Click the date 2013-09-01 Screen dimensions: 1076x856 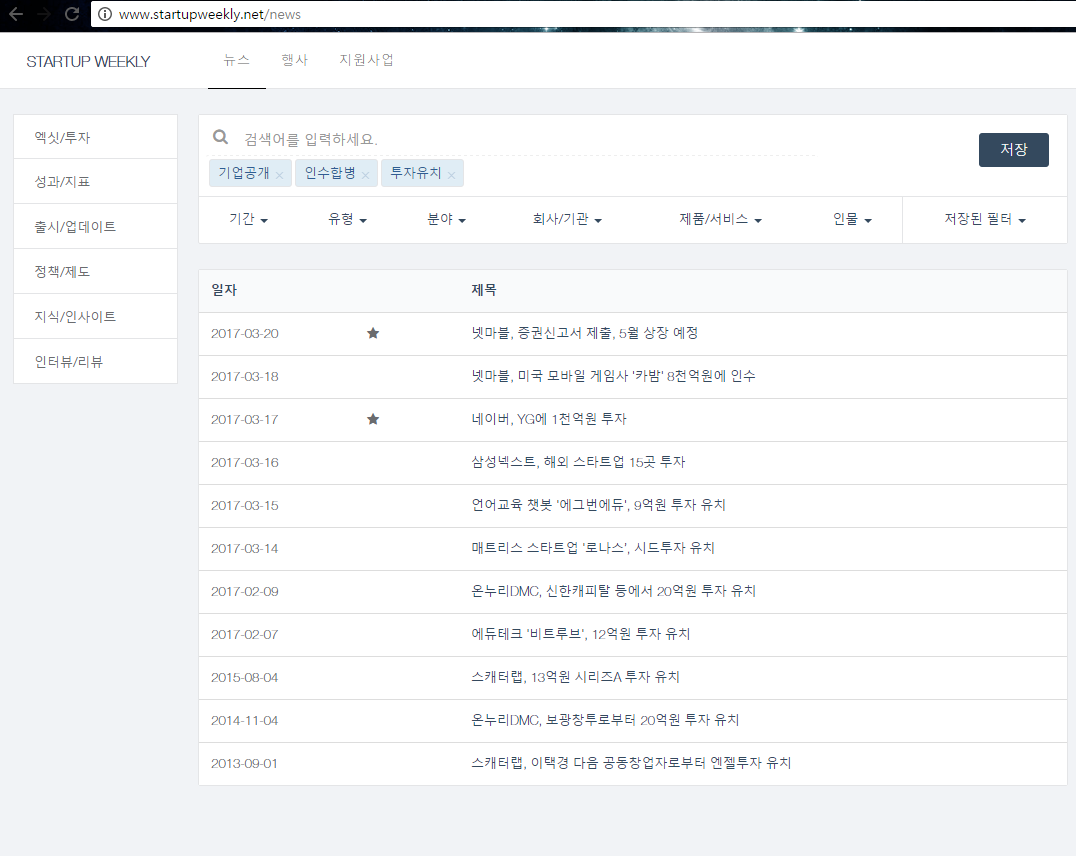[x=245, y=763]
